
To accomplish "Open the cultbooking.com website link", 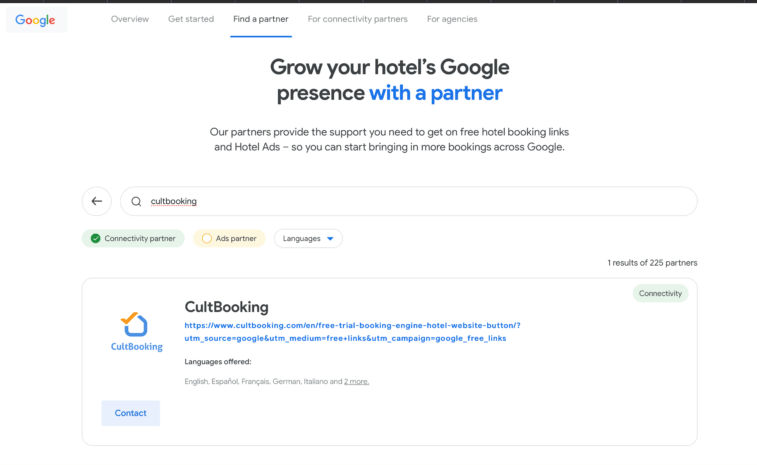I will tap(352, 332).
